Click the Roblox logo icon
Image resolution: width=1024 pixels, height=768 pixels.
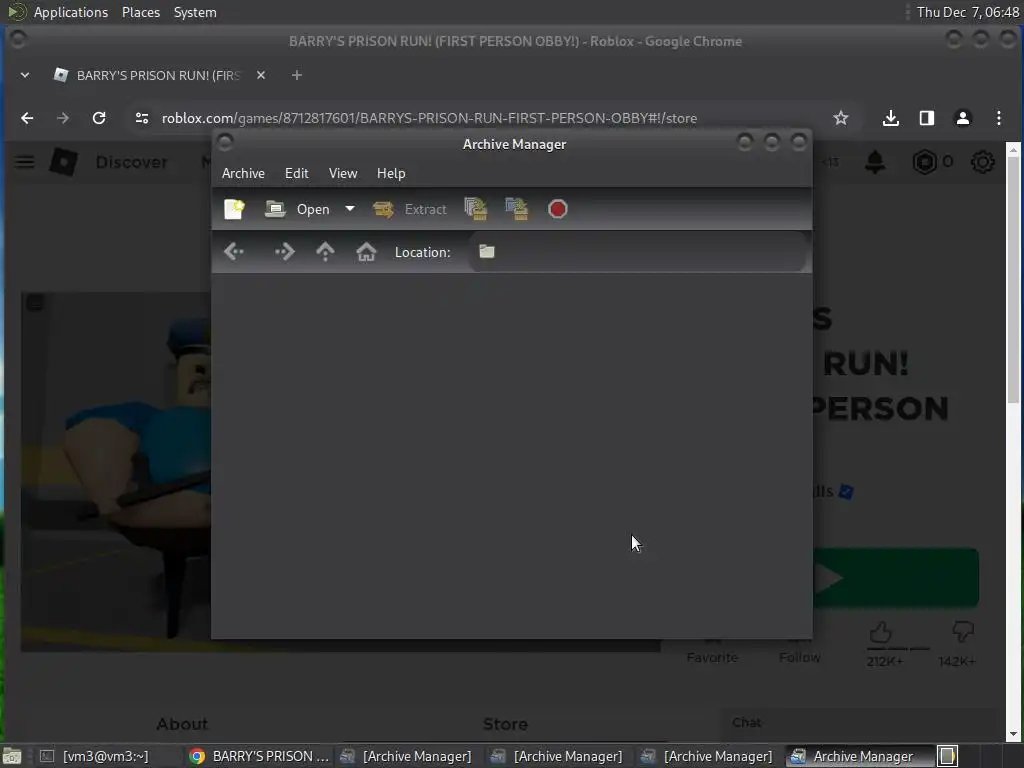(x=63, y=161)
